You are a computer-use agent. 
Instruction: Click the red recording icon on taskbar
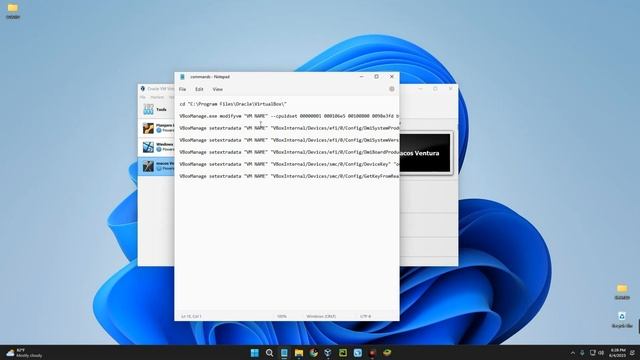tap(372, 353)
